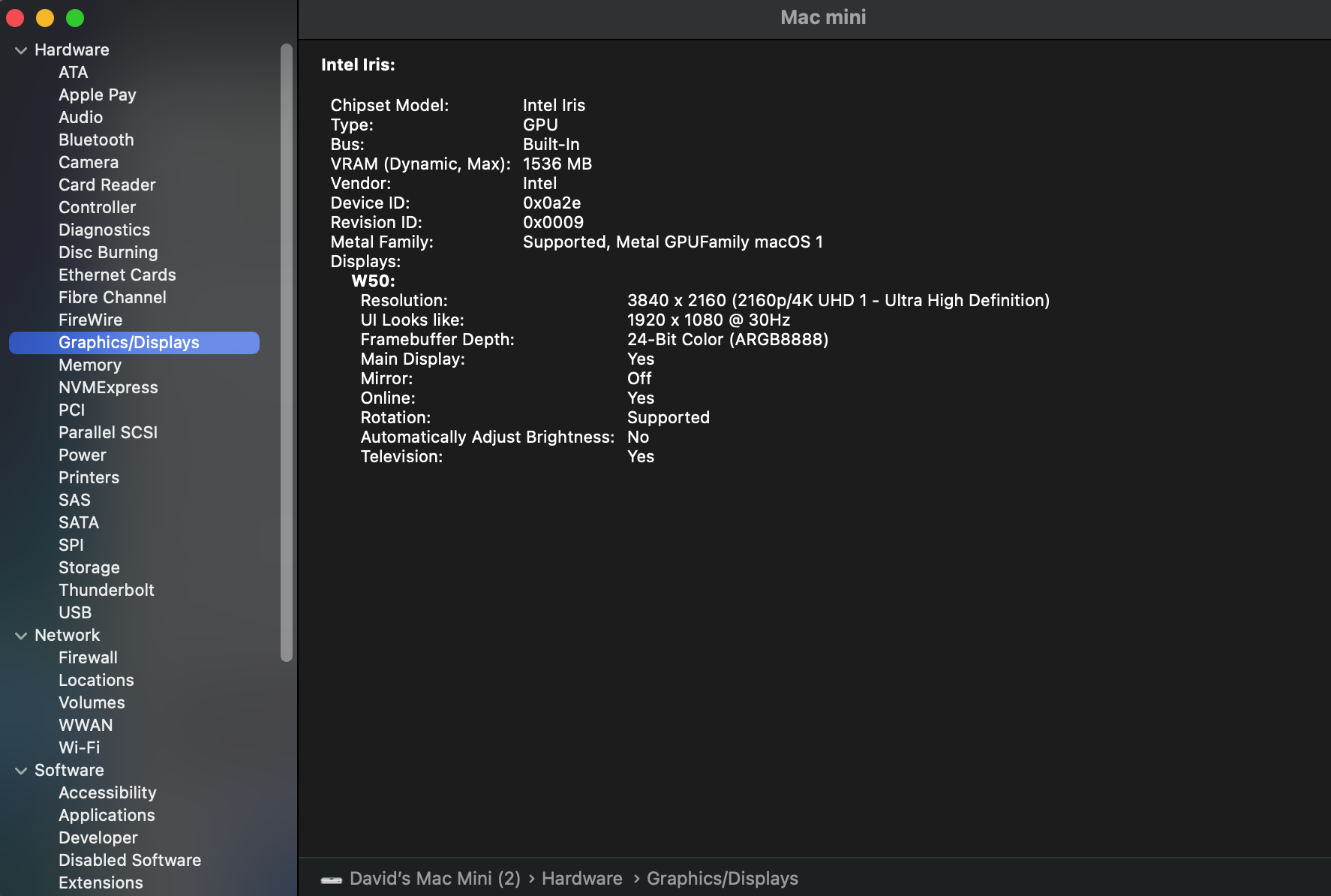This screenshot has height=896, width=1331.
Task: Collapse the Hardware section chevron
Action: click(x=21, y=50)
